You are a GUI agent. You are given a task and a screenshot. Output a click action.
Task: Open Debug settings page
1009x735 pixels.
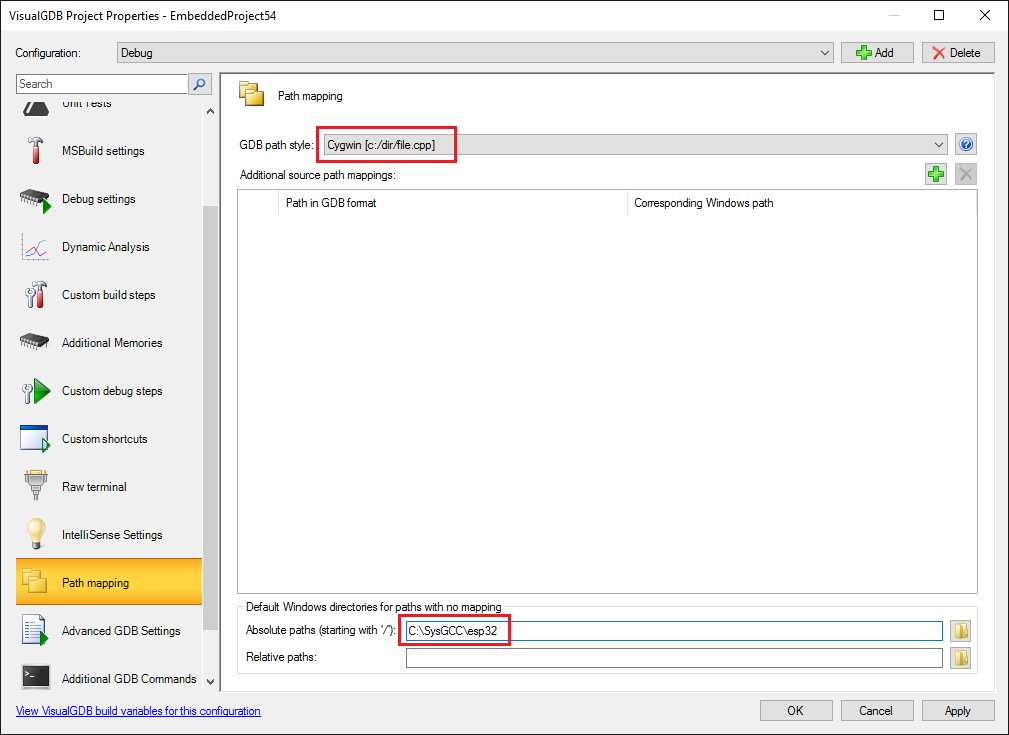(109, 199)
